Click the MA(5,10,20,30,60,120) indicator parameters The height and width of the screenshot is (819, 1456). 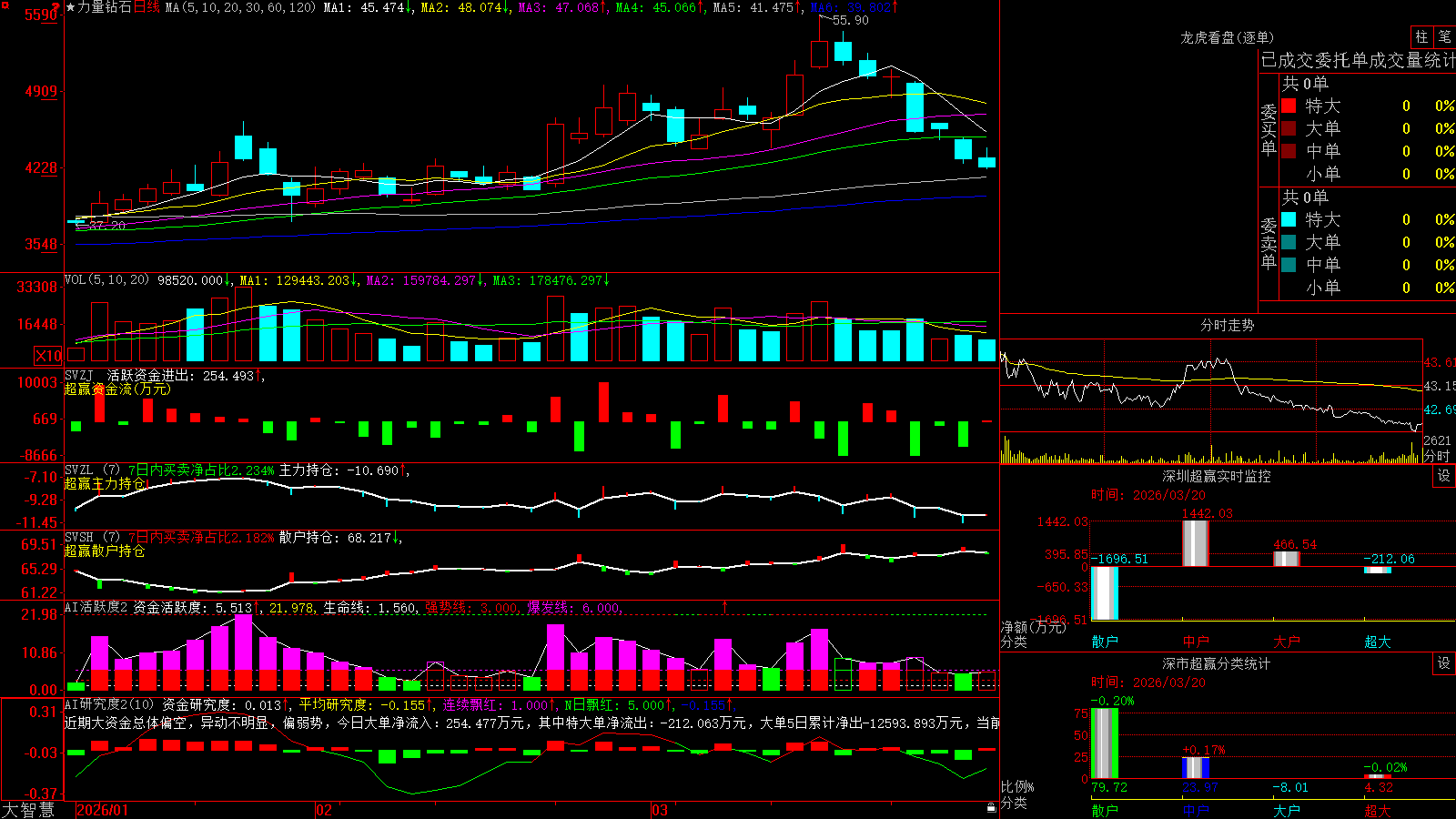pyautogui.click(x=240, y=7)
